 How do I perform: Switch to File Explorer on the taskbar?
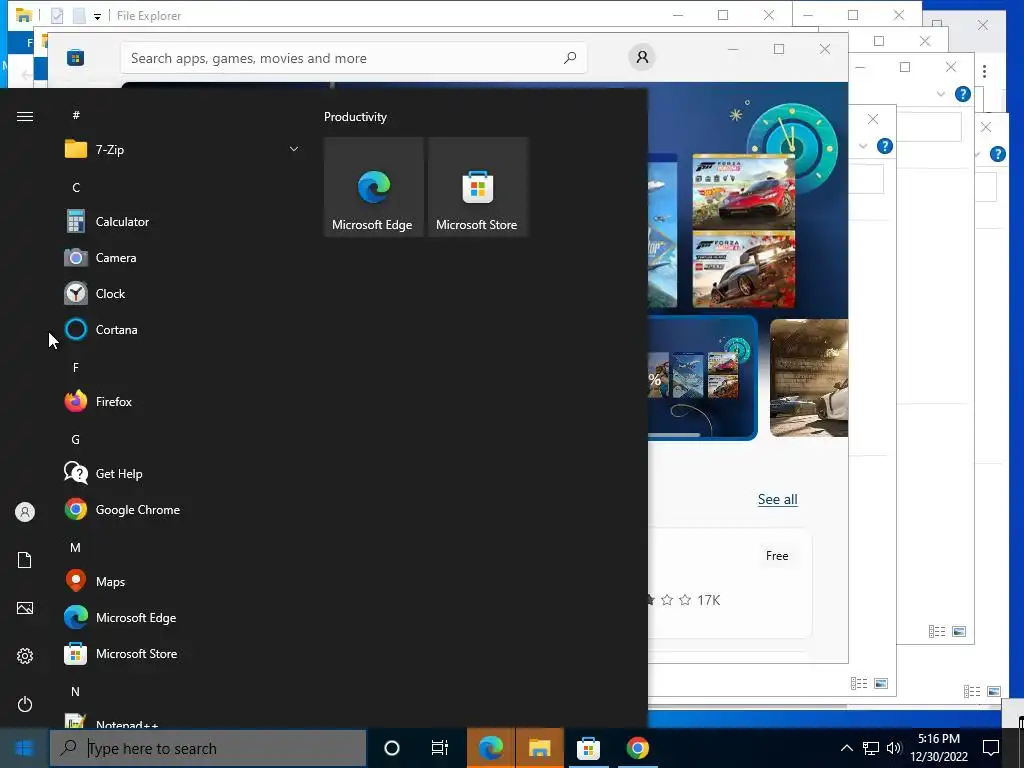point(539,748)
